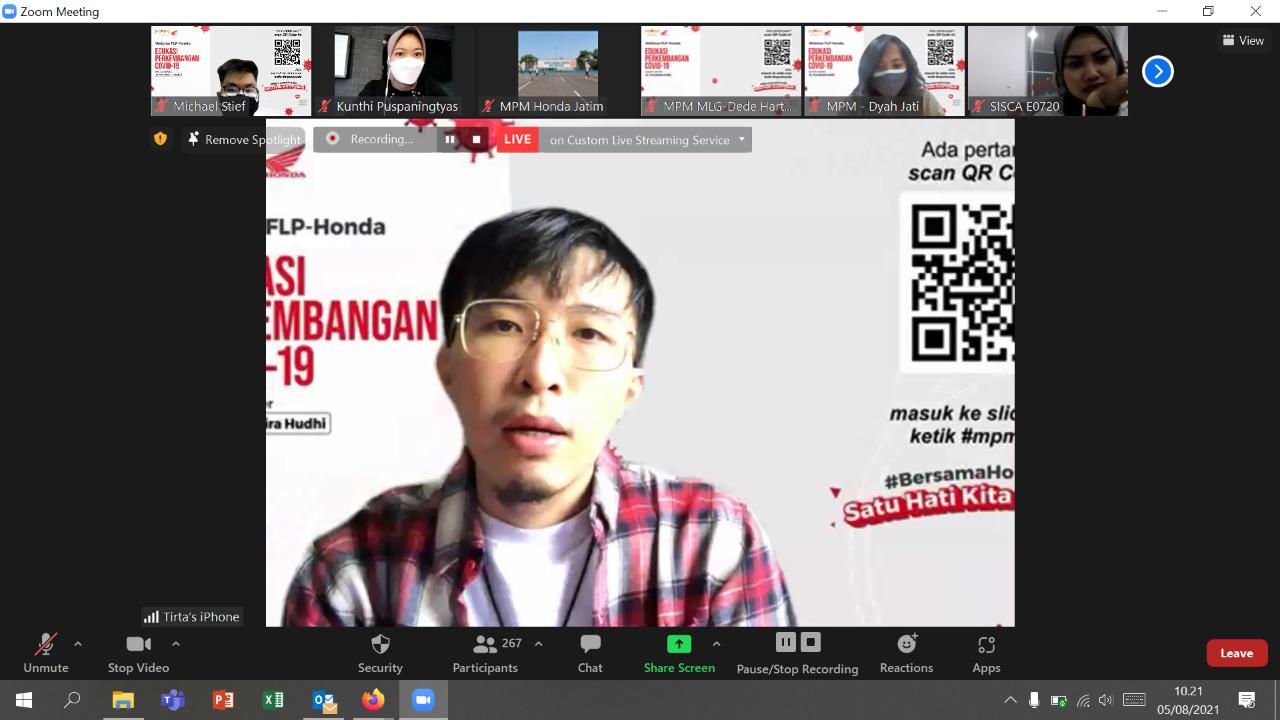Viewport: 1280px width, 720px height.
Task: Open Security shield options
Action: point(380,654)
